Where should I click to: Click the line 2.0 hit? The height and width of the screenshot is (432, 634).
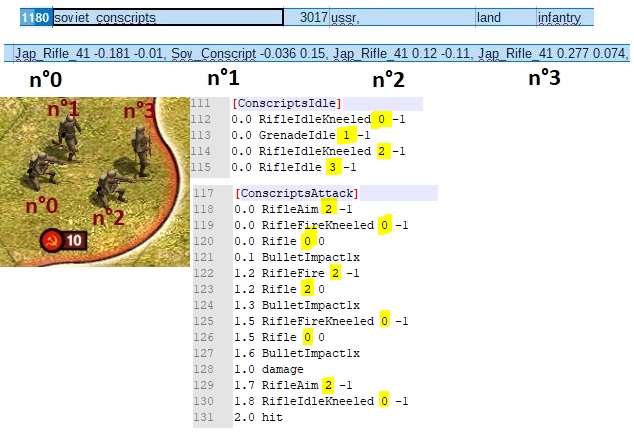click(x=258, y=417)
